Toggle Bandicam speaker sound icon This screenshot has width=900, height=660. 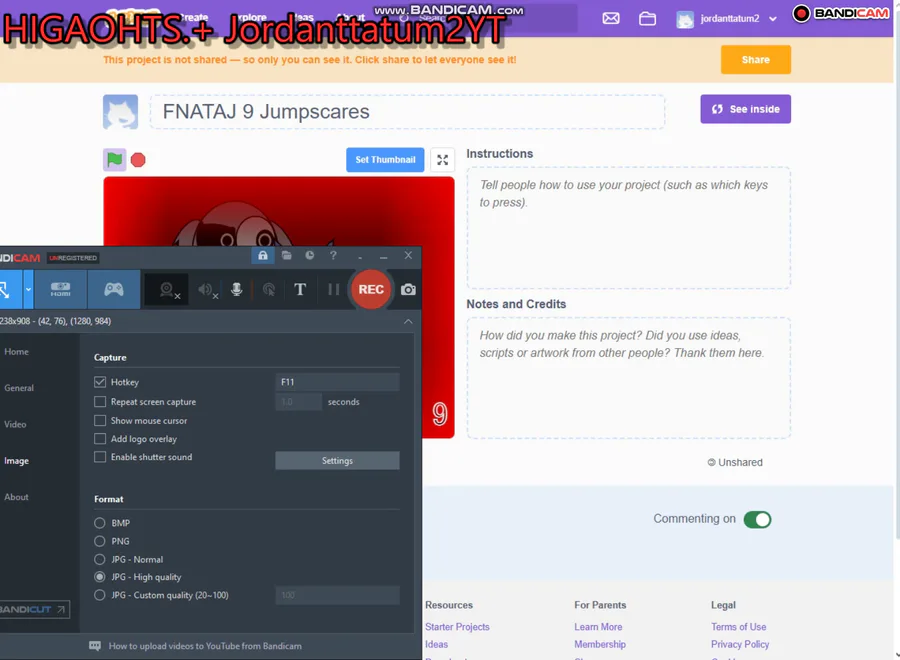(207, 290)
